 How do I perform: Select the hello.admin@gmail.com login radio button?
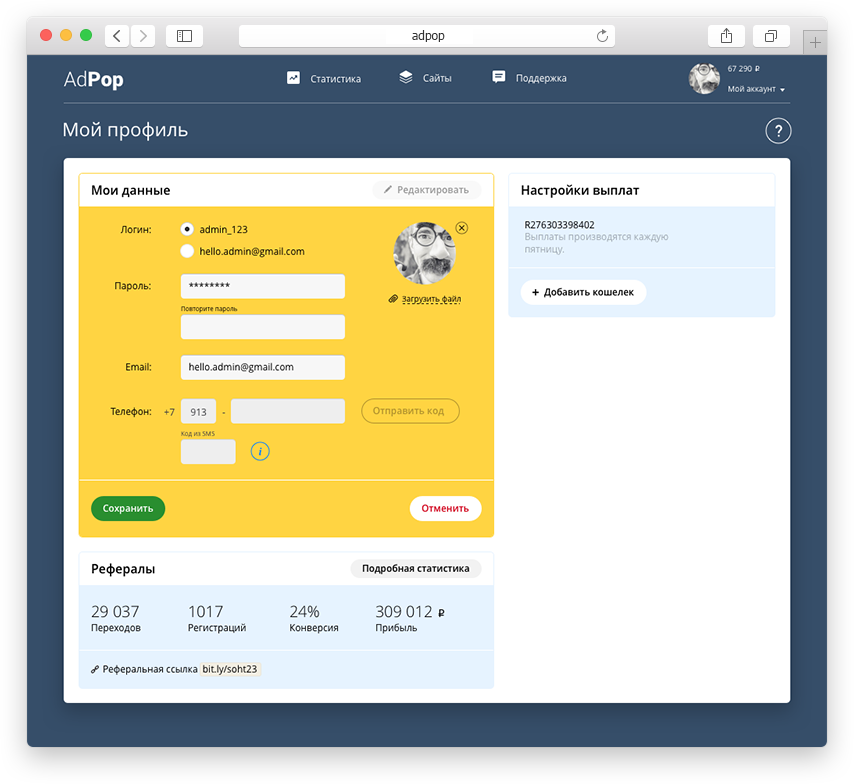pos(187,251)
